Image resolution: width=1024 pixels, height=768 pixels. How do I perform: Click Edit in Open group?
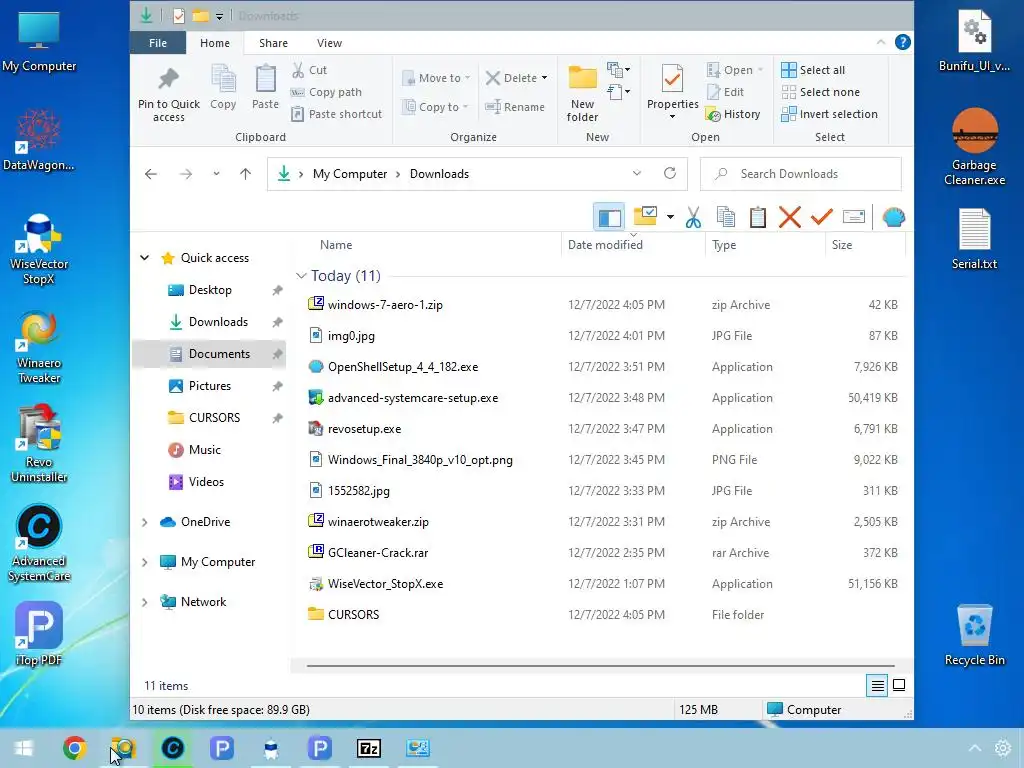coord(725,92)
